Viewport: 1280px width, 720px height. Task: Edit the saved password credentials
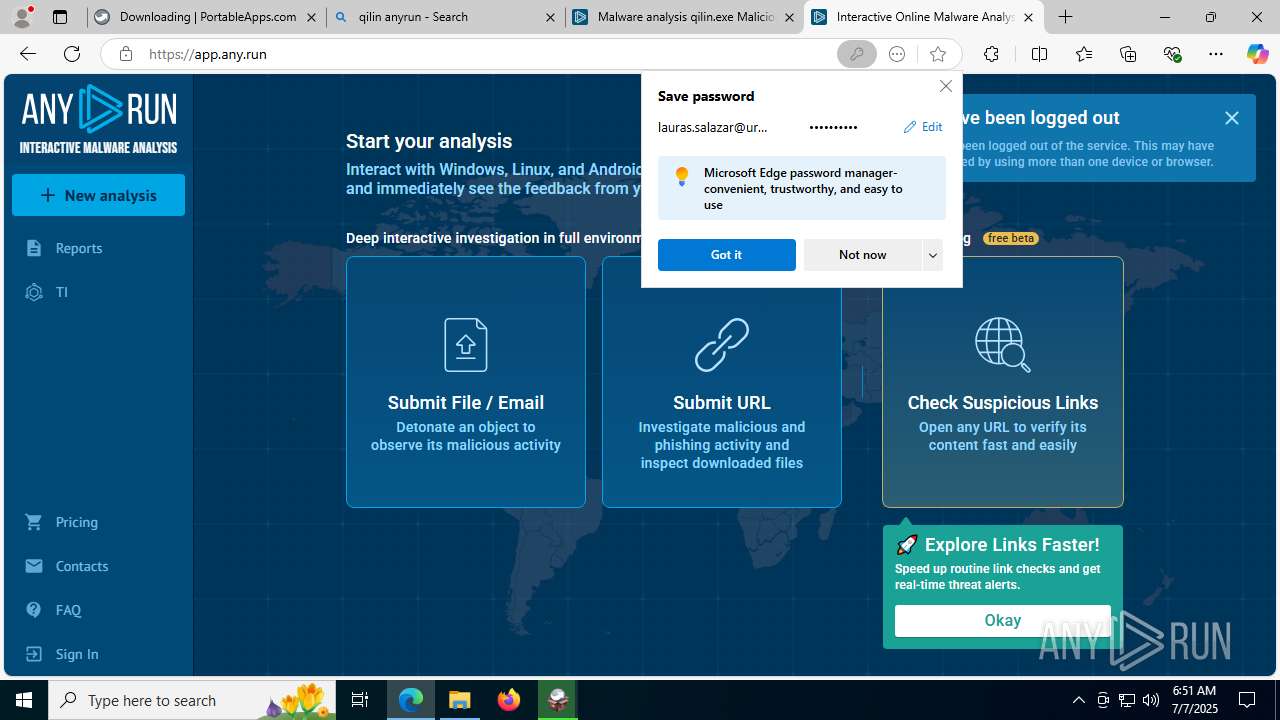coord(922,127)
